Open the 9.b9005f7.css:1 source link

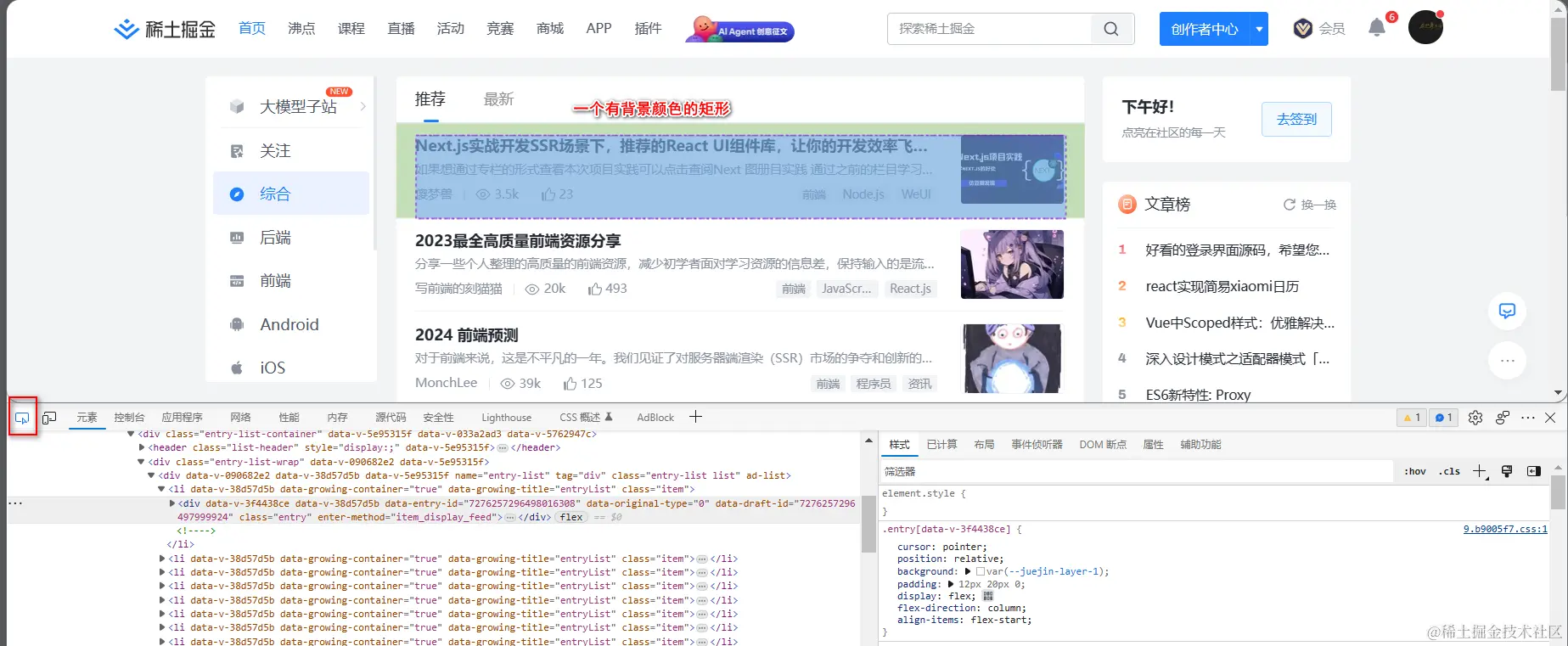coord(1504,529)
